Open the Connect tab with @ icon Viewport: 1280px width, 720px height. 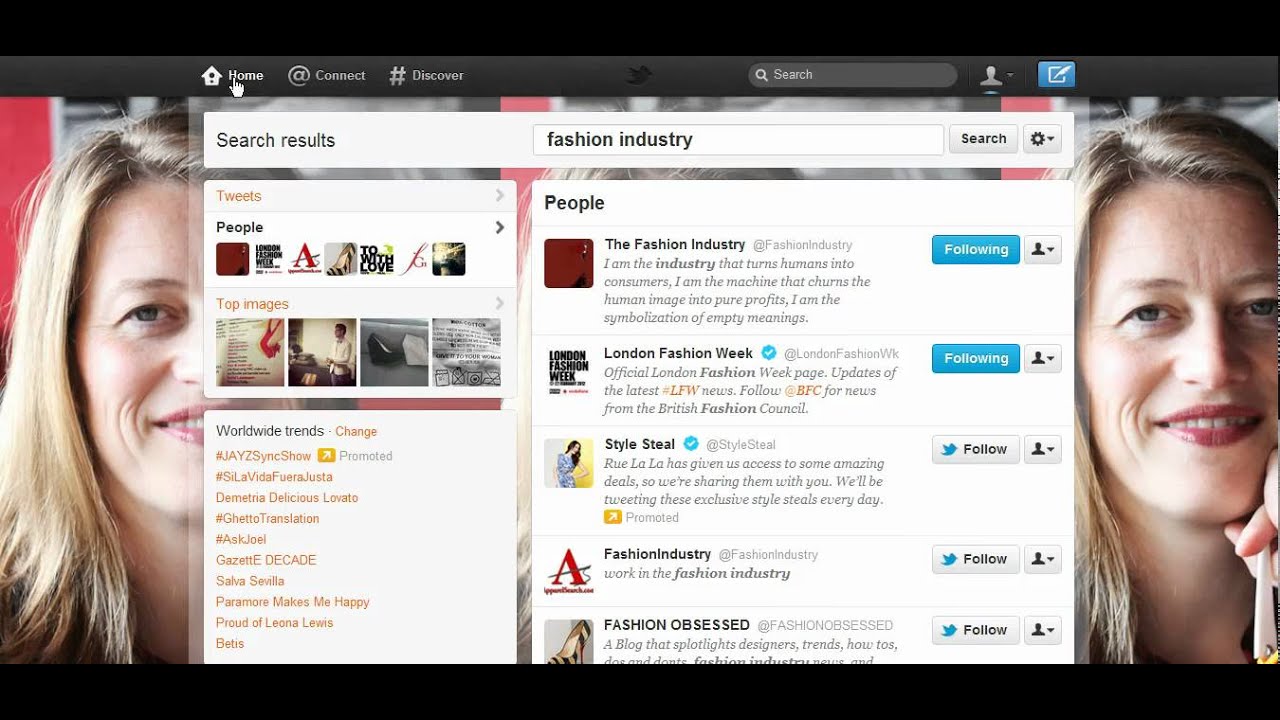327,75
